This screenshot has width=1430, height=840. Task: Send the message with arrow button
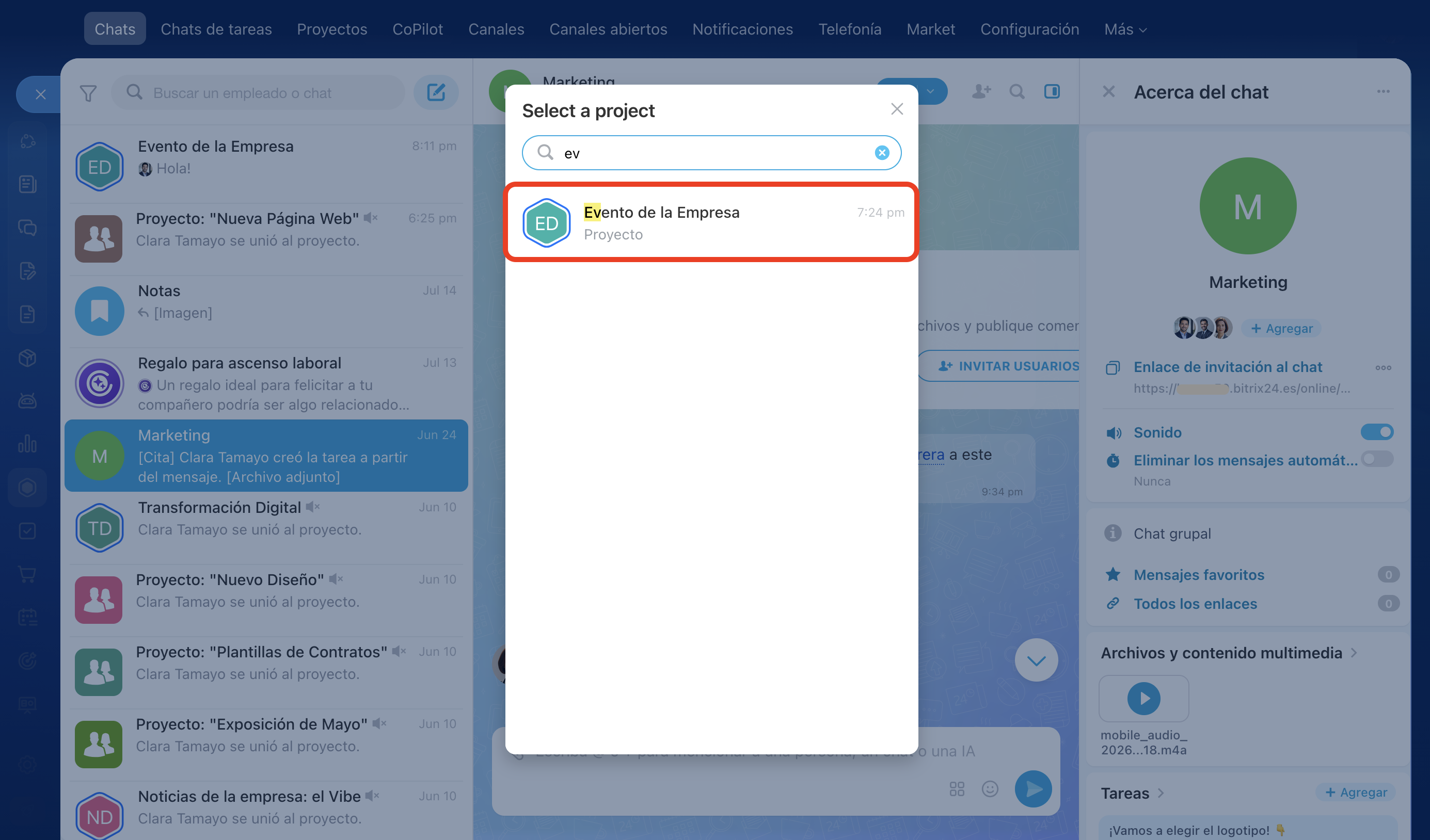(x=1033, y=788)
